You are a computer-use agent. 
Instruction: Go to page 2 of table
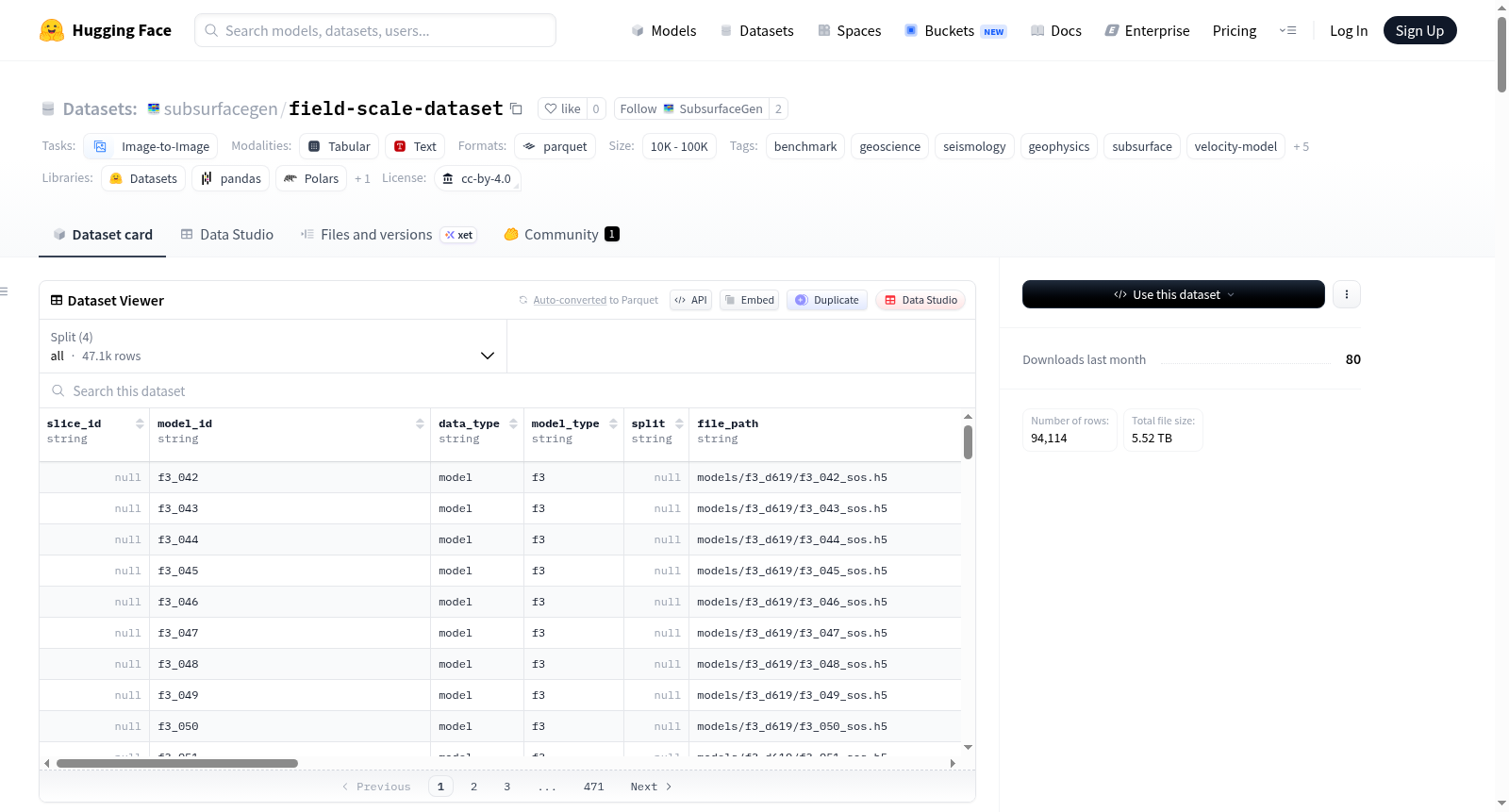[473, 787]
